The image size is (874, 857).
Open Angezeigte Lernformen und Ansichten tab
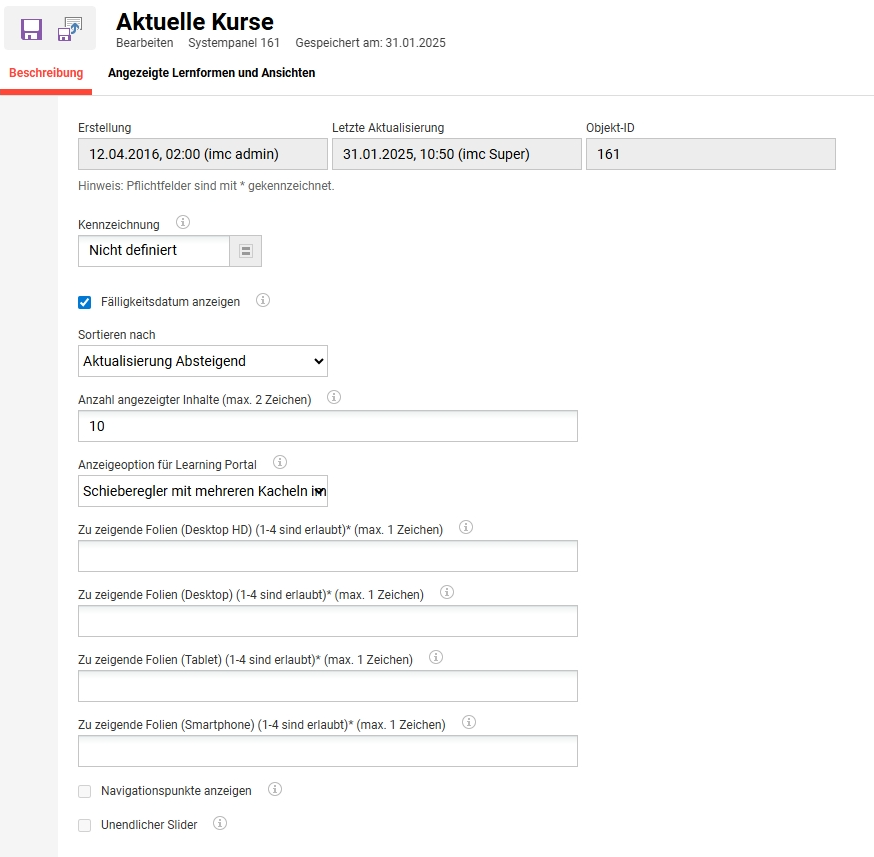[x=211, y=73]
